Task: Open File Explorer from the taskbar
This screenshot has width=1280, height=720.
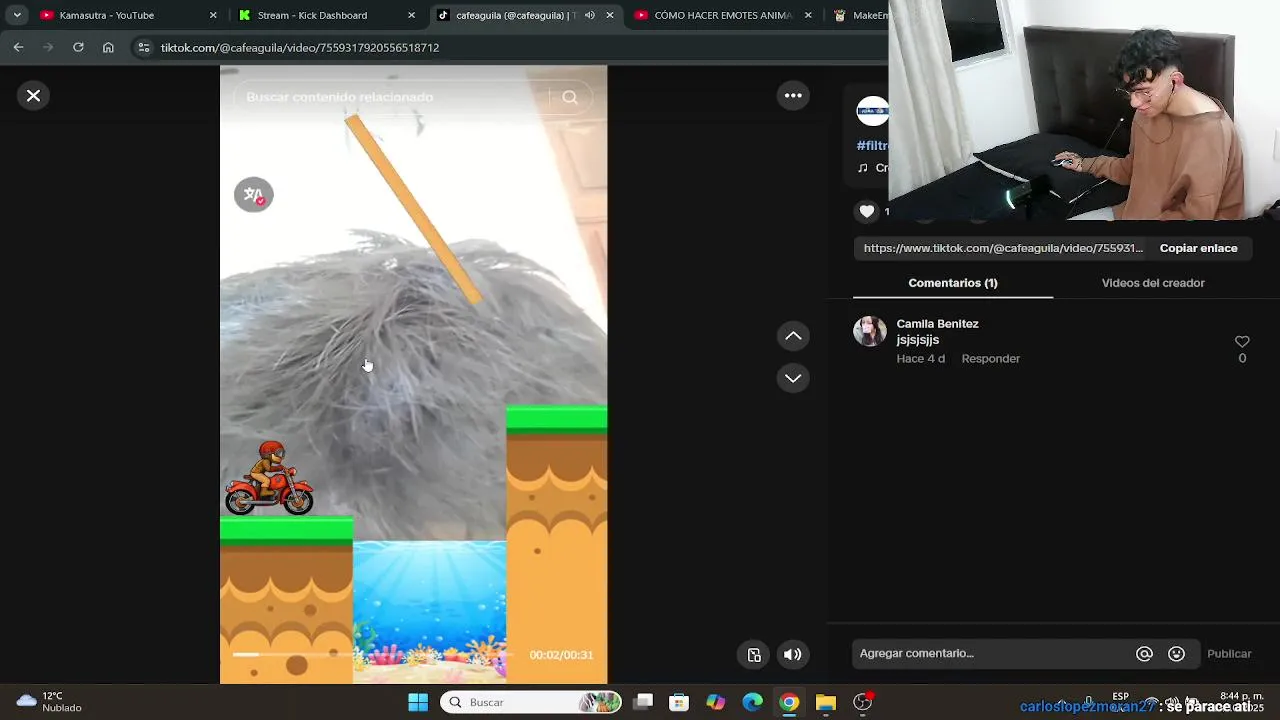Action: pyautogui.click(x=825, y=702)
